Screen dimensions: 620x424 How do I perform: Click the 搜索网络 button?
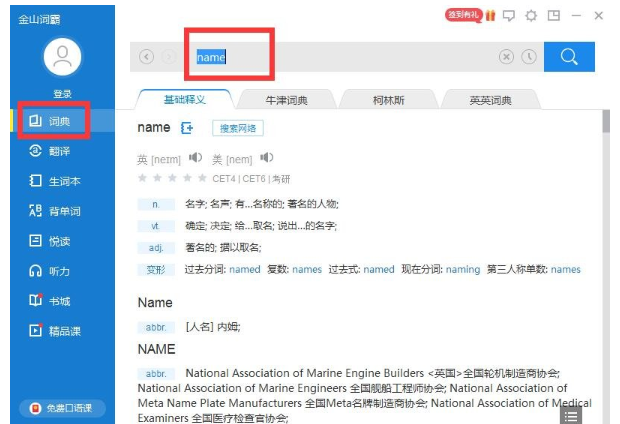(x=238, y=128)
